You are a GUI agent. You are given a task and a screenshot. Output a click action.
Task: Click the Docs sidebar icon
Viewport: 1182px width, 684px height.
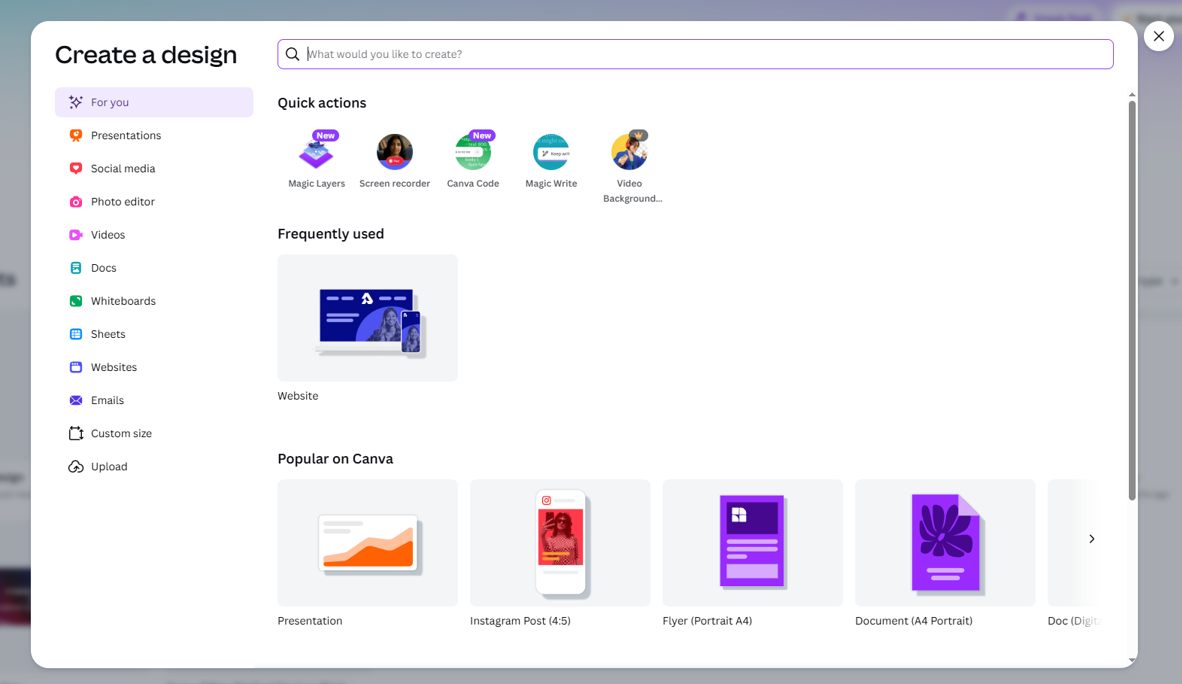pos(75,268)
